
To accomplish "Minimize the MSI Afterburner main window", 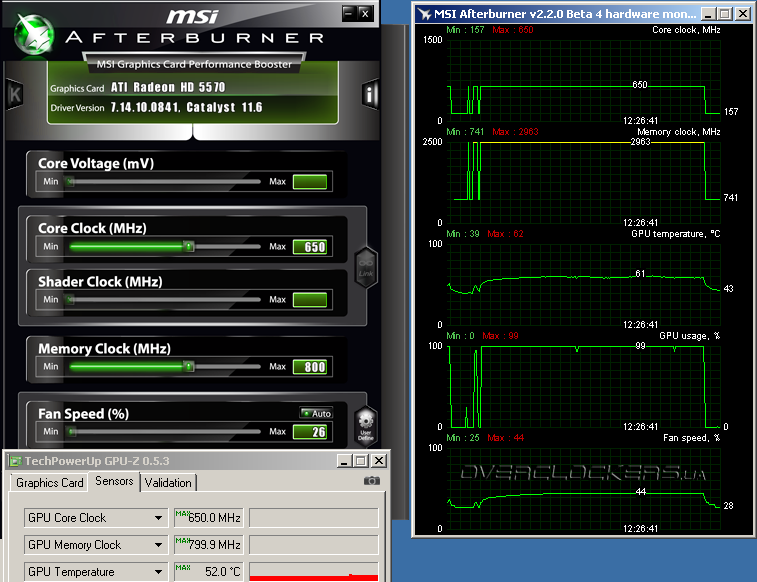I will pos(349,14).
